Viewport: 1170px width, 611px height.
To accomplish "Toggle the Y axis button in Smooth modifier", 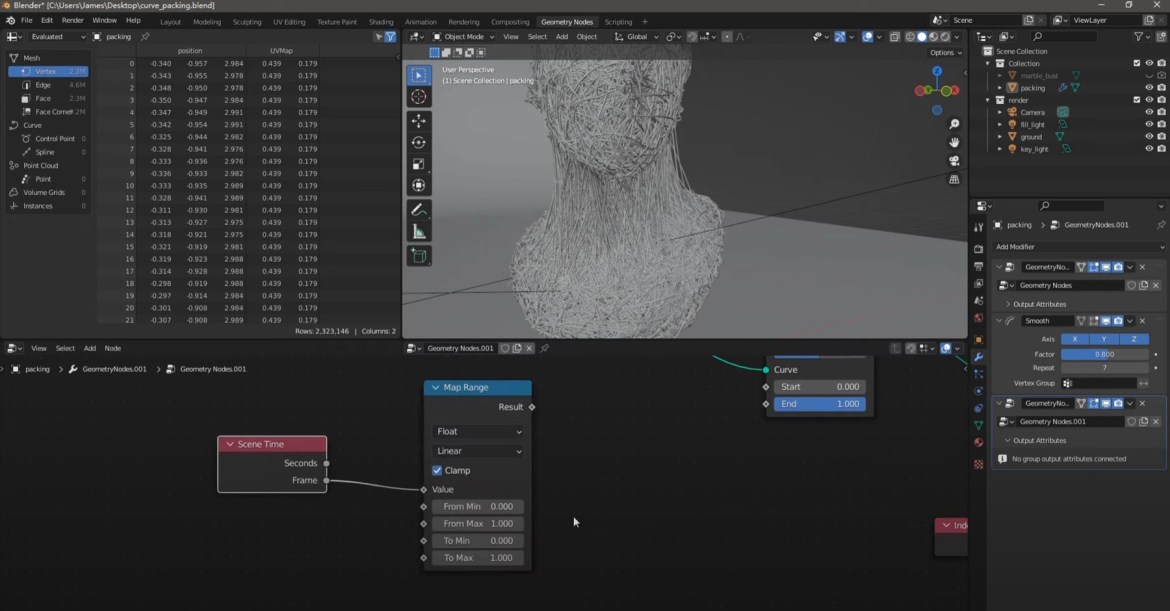I will 1104,339.
